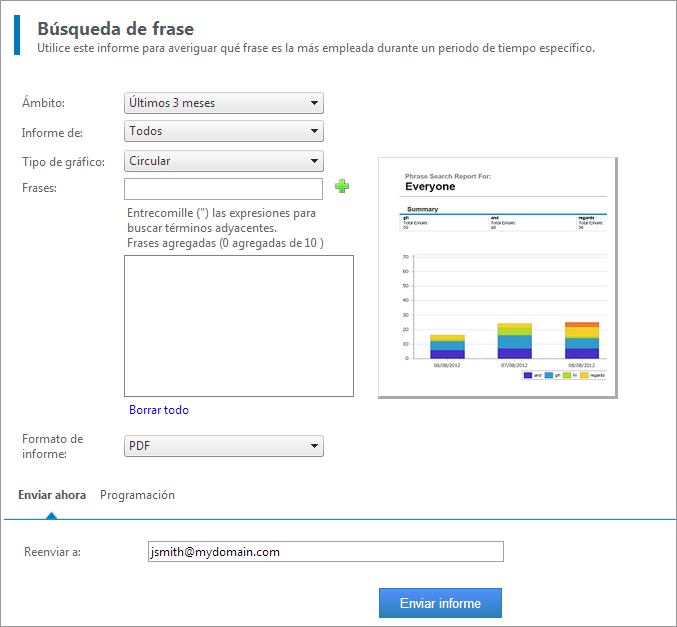Click the Phrase Search report preview thumbnail
The image size is (677, 627).
click(x=498, y=278)
